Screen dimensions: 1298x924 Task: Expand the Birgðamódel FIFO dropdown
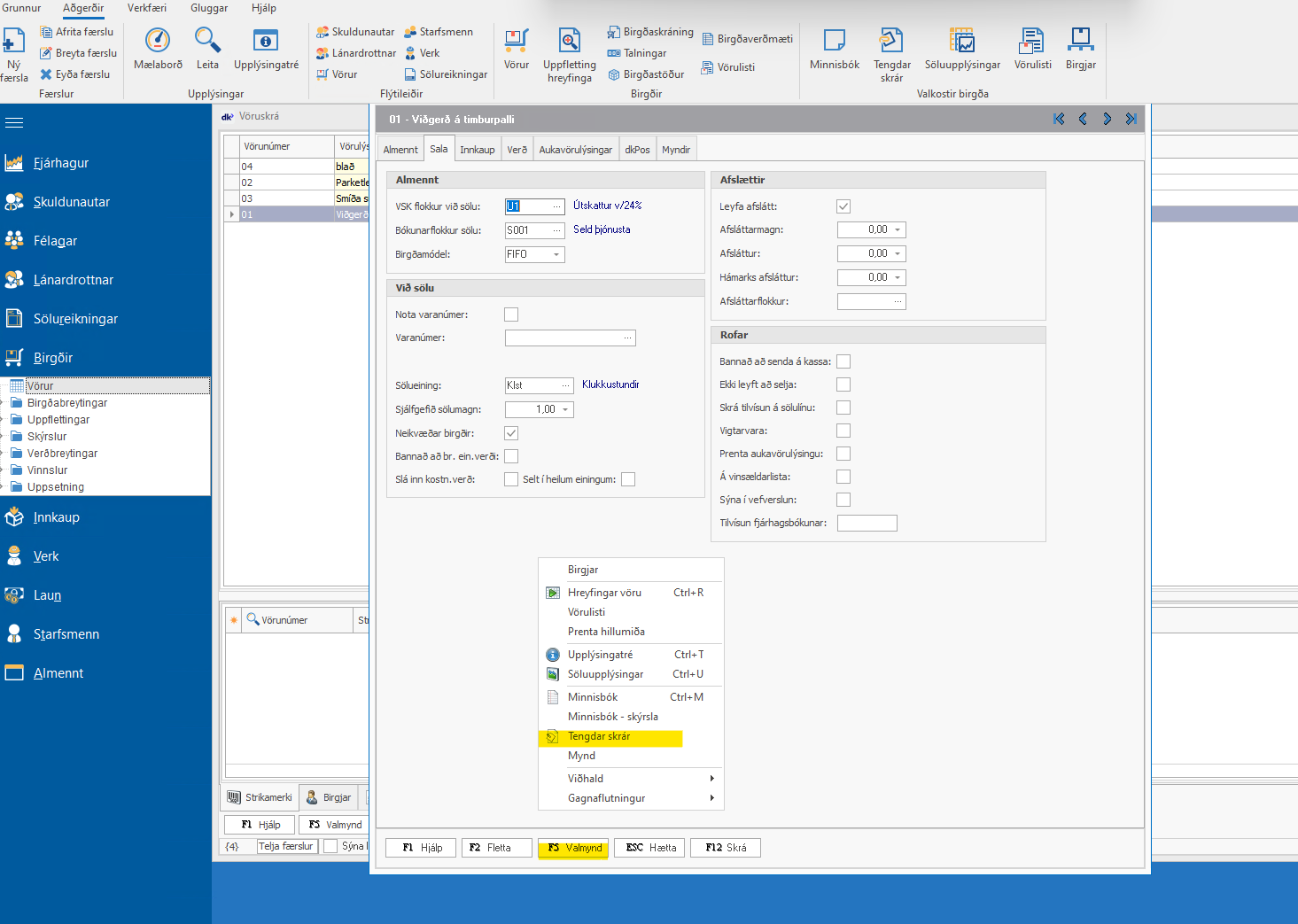[556, 254]
